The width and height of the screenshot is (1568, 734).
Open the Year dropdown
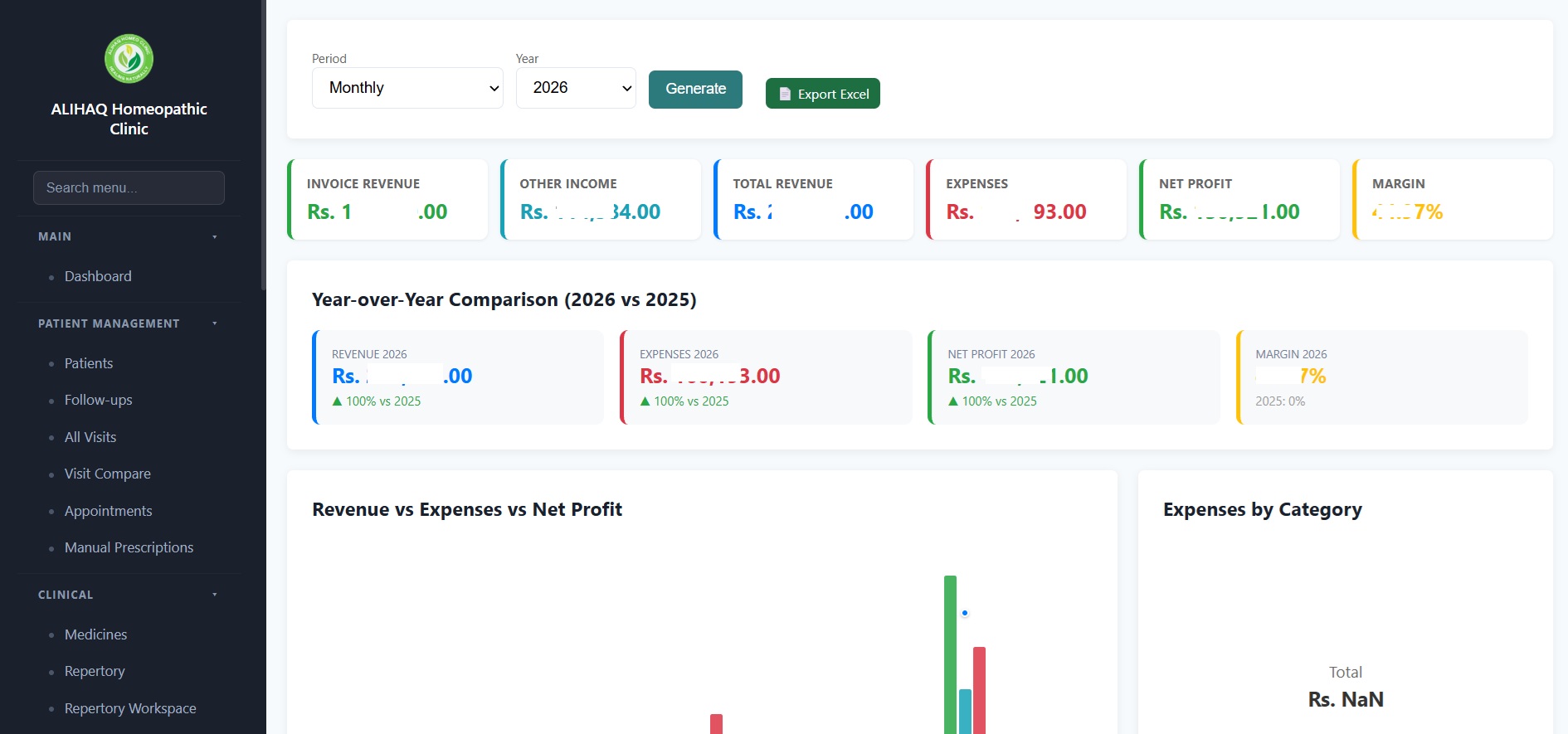(x=576, y=88)
